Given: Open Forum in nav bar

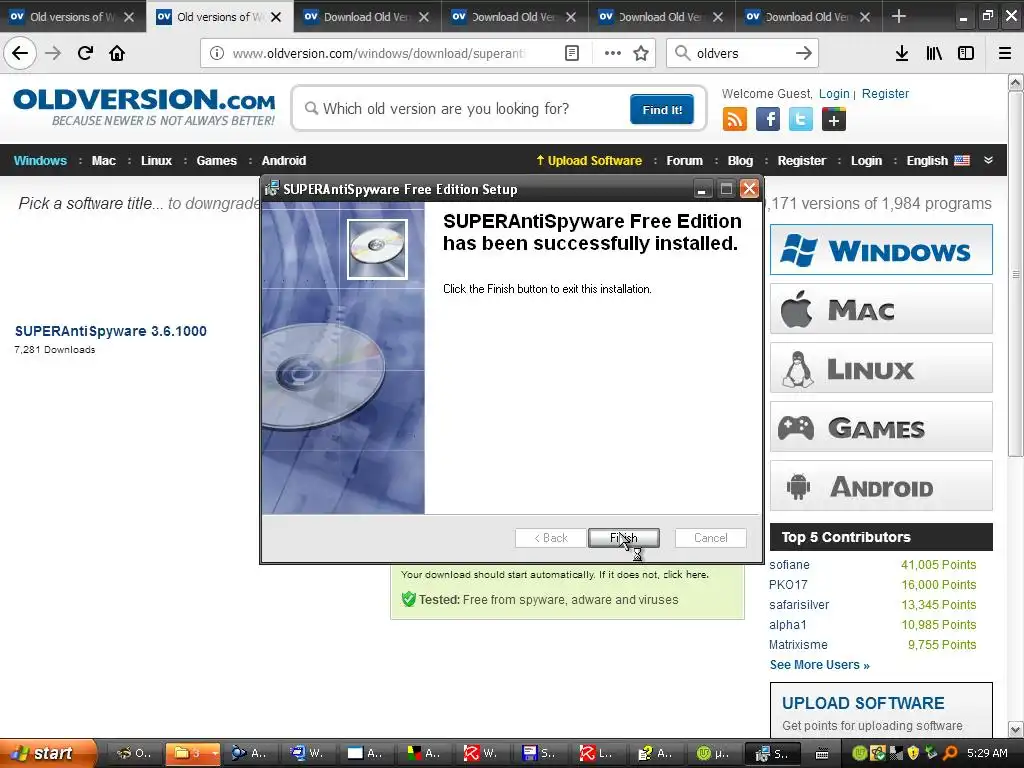Looking at the screenshot, I should (684, 161).
